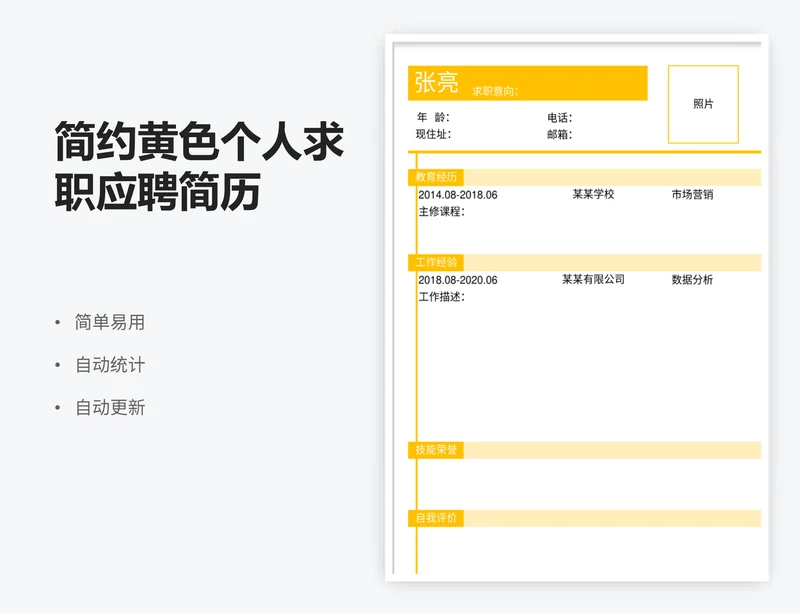Click the name 张亮 in resume header

pos(436,82)
